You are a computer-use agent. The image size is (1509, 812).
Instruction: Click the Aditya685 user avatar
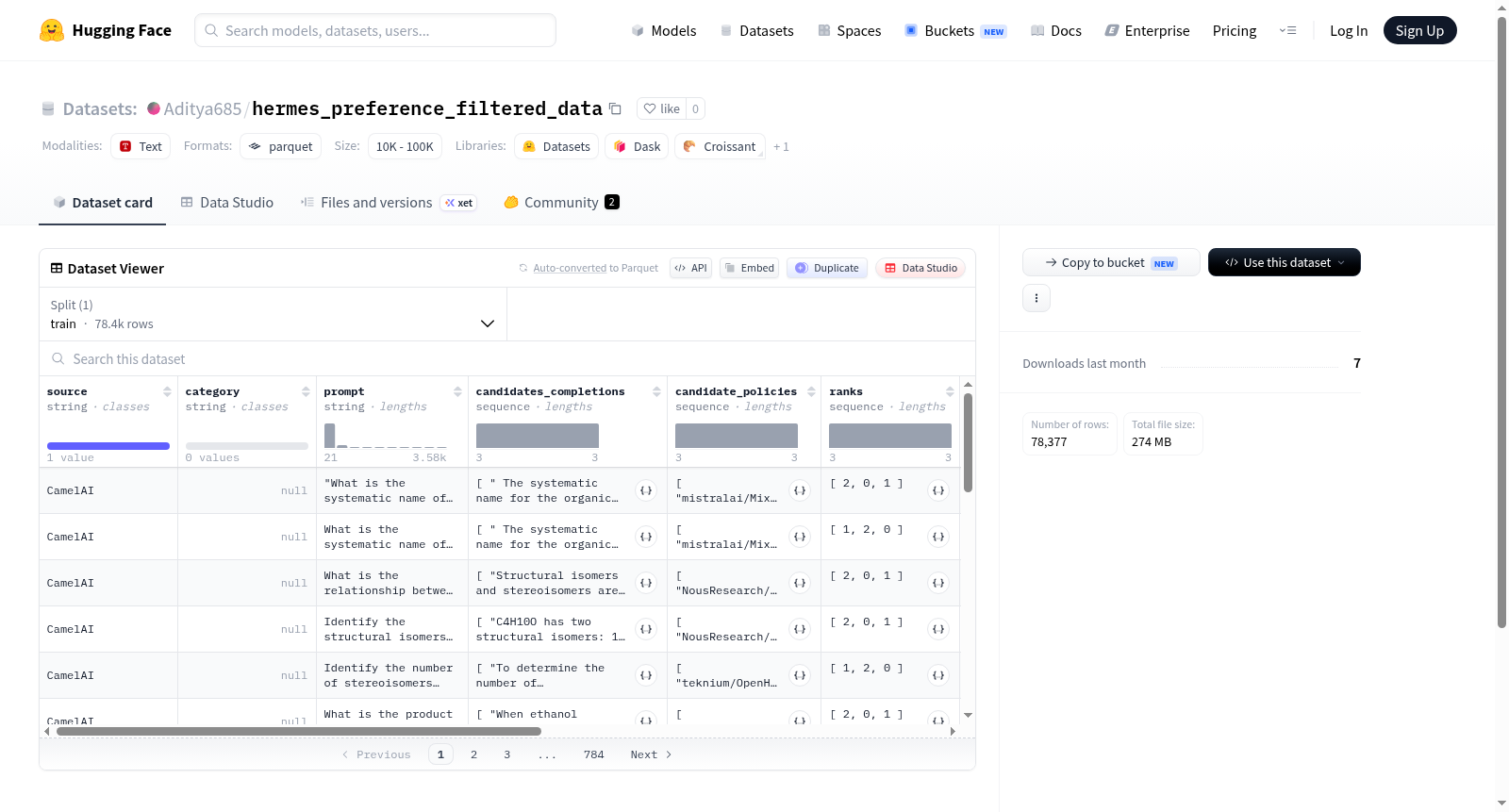coord(154,108)
